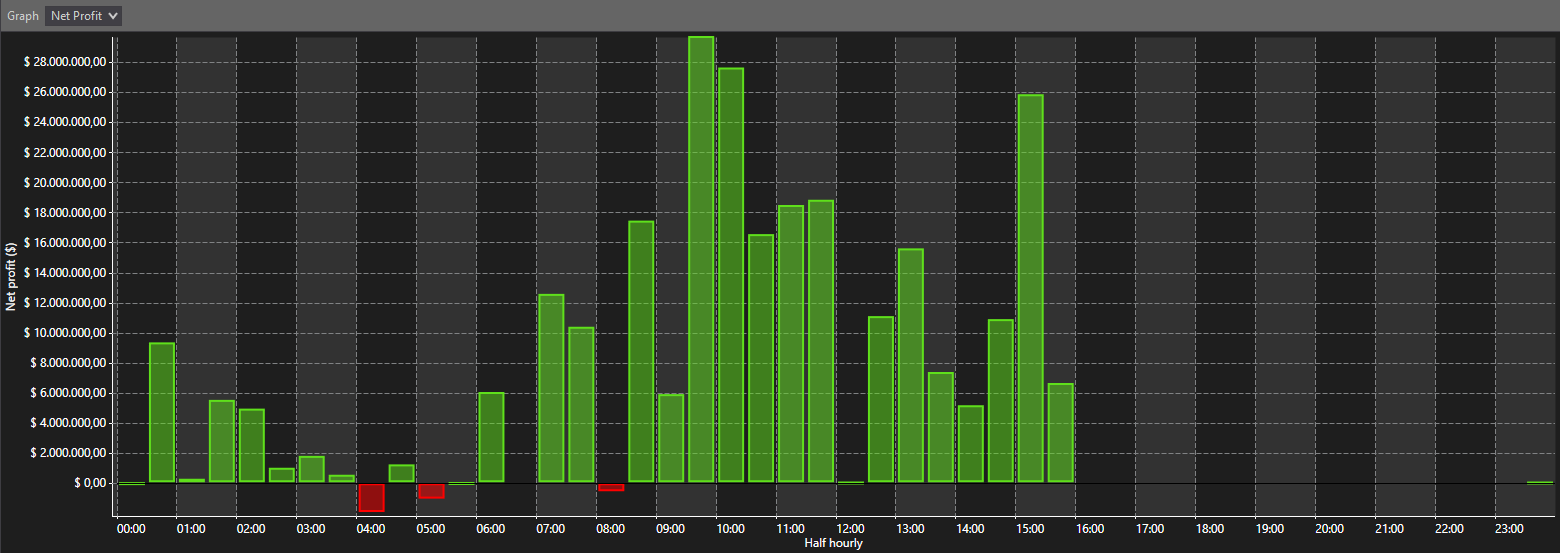Open the Net Profit graph dropdown
1560x553 pixels.
coord(84,16)
